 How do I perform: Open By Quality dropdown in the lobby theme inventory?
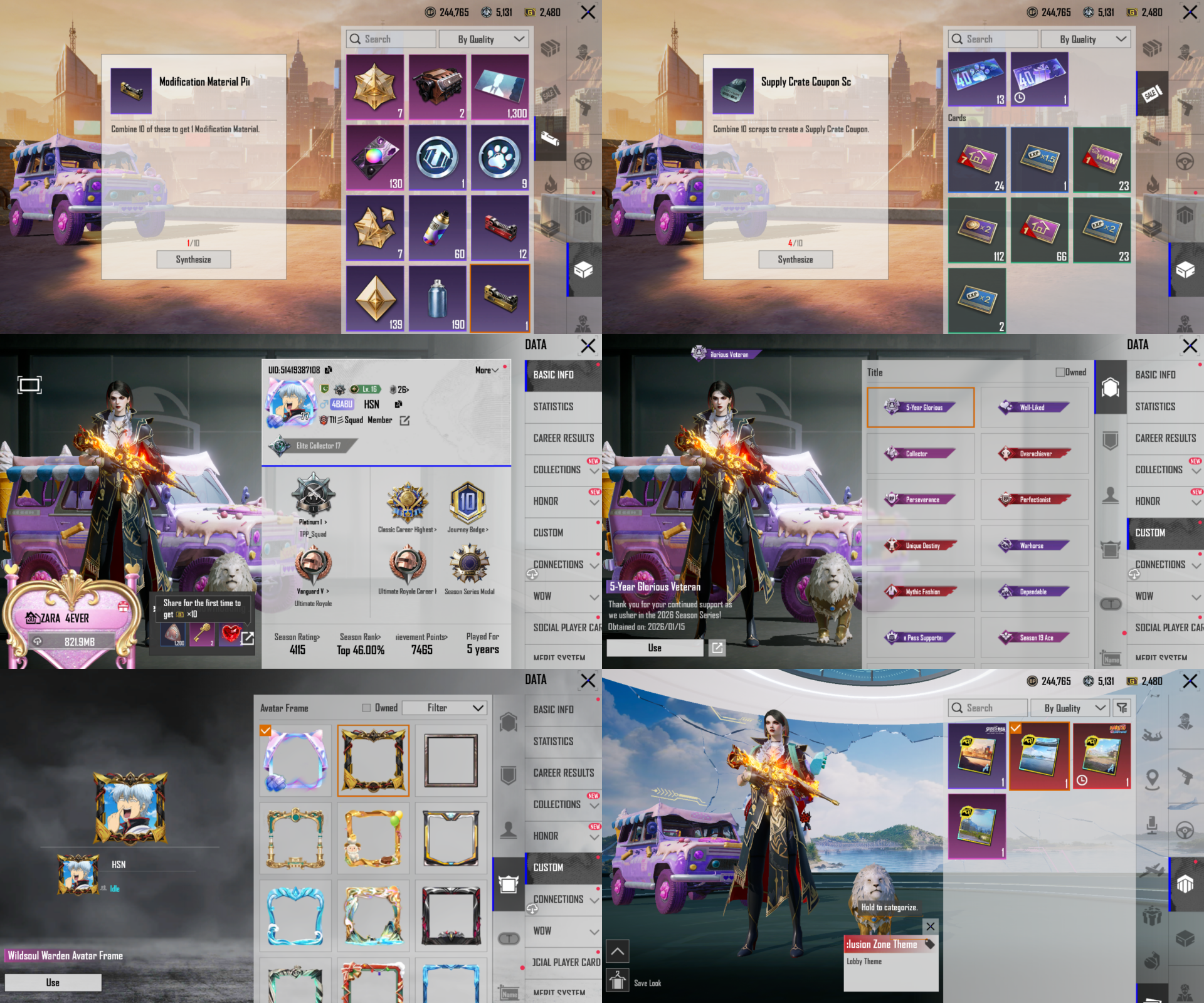click(1070, 708)
